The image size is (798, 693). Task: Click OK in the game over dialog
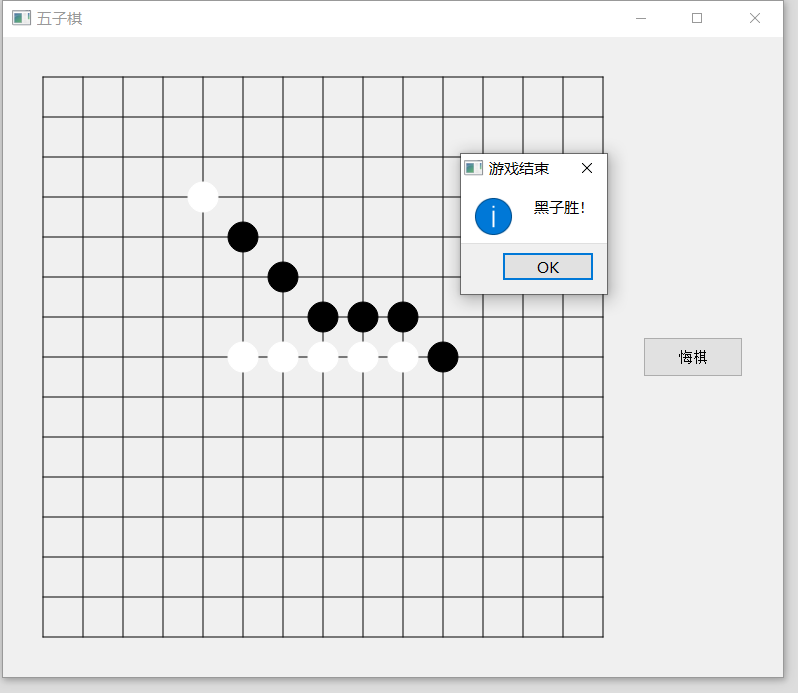[x=547, y=267]
